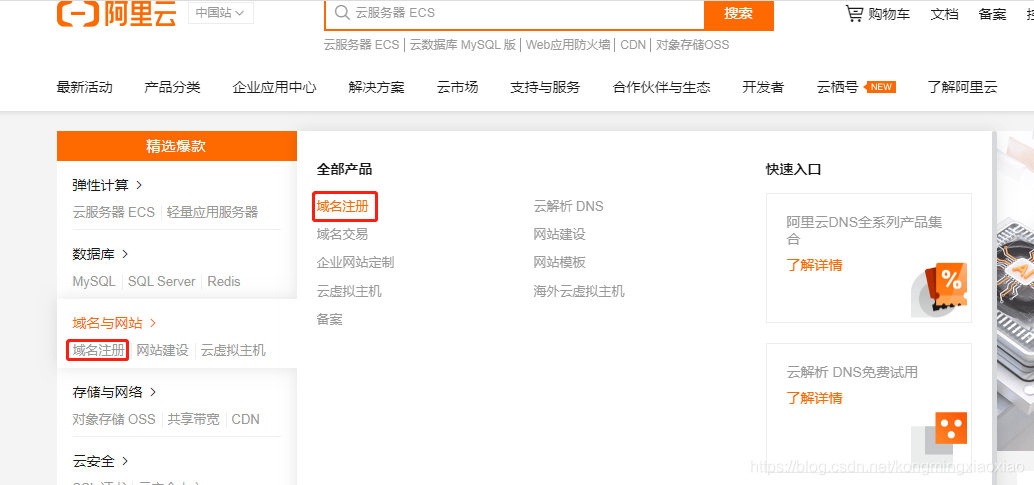Screen dimensions: 1034x485
Task: Click the Aliyun logo
Action: point(117,13)
